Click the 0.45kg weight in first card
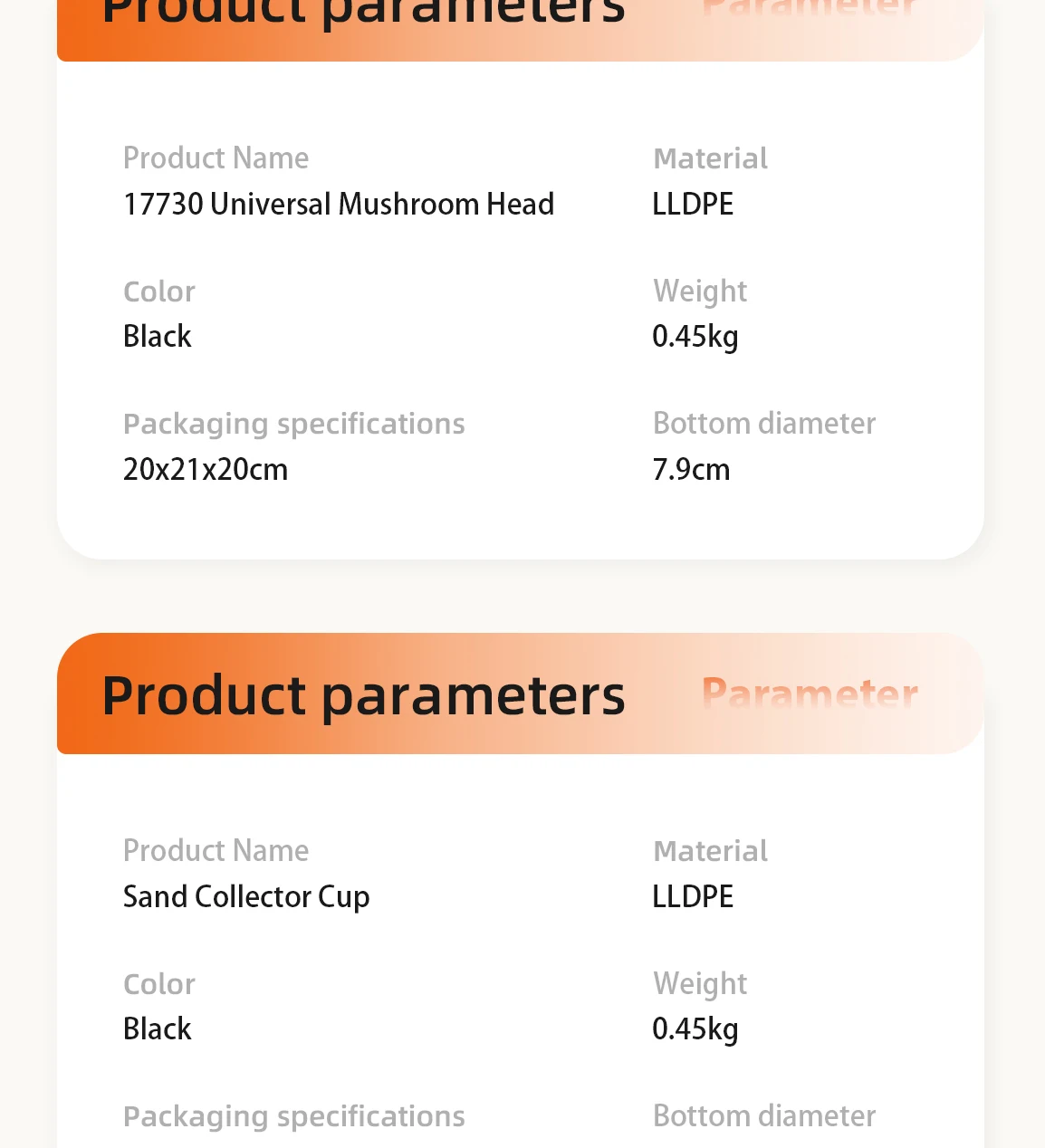The image size is (1045, 1148). [695, 337]
